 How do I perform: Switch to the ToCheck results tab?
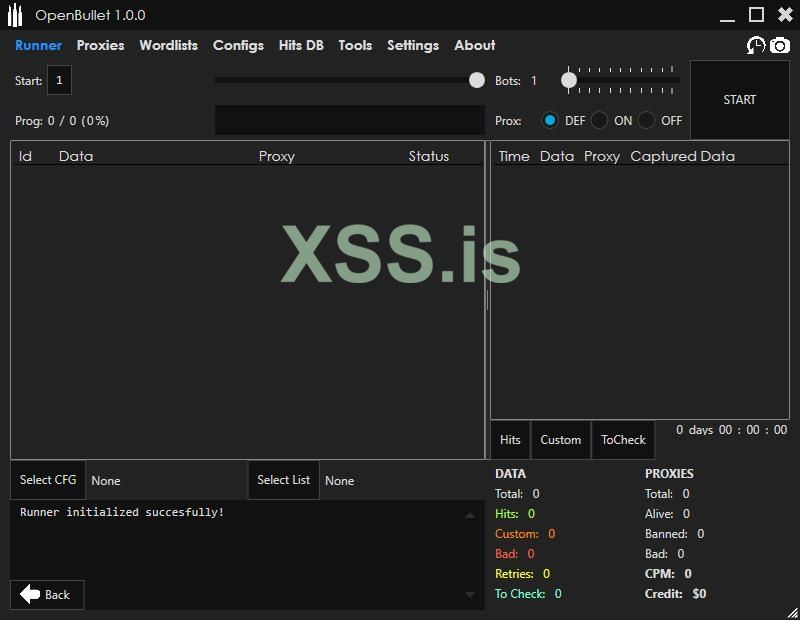(623, 440)
